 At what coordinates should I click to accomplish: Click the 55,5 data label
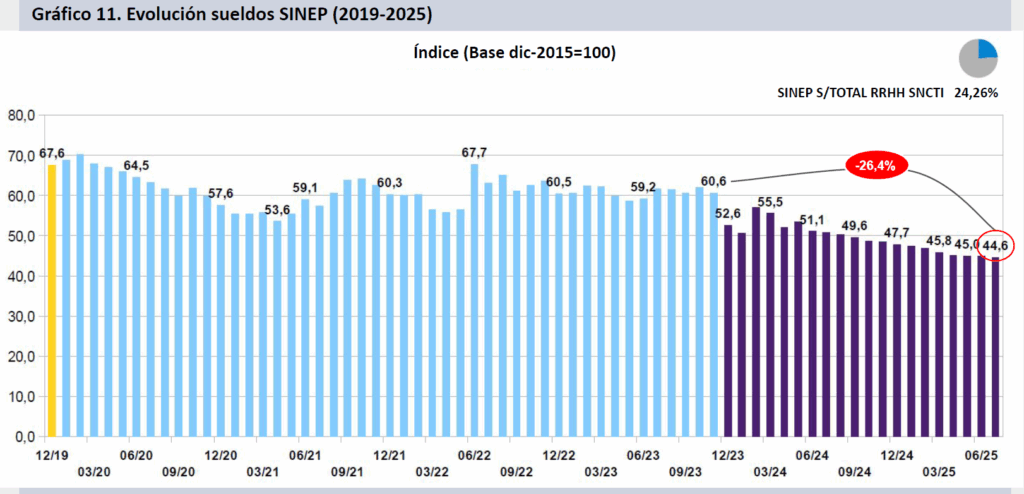pos(770,202)
